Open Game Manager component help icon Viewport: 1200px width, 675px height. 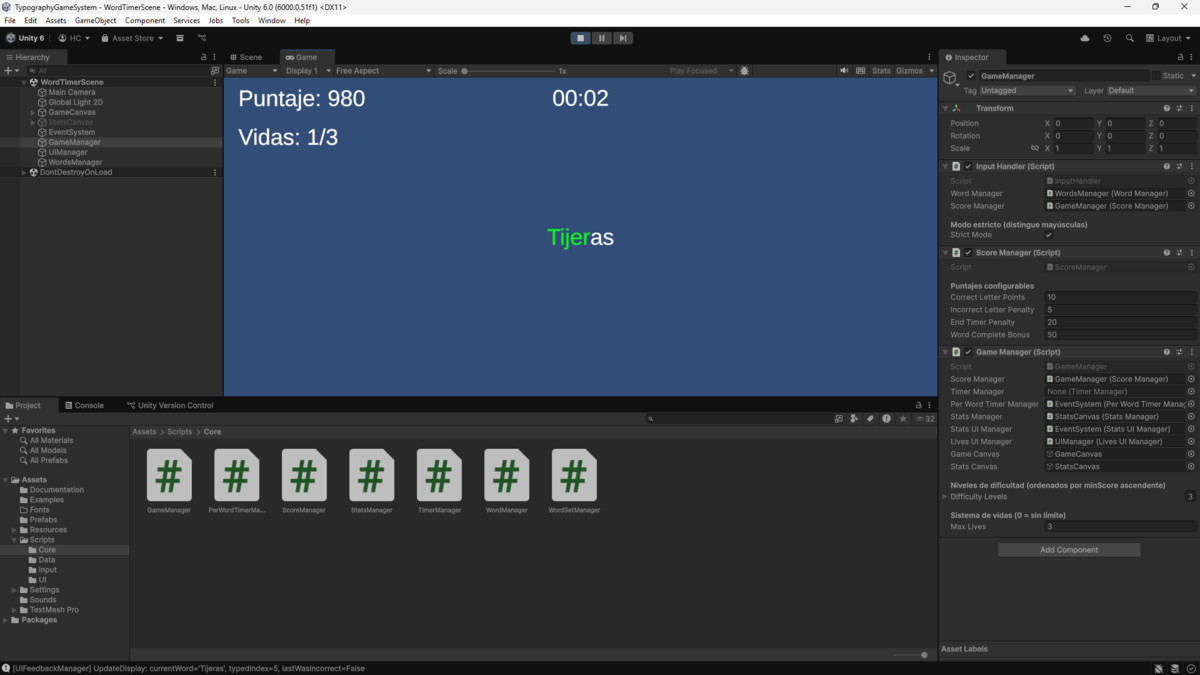coord(1166,352)
